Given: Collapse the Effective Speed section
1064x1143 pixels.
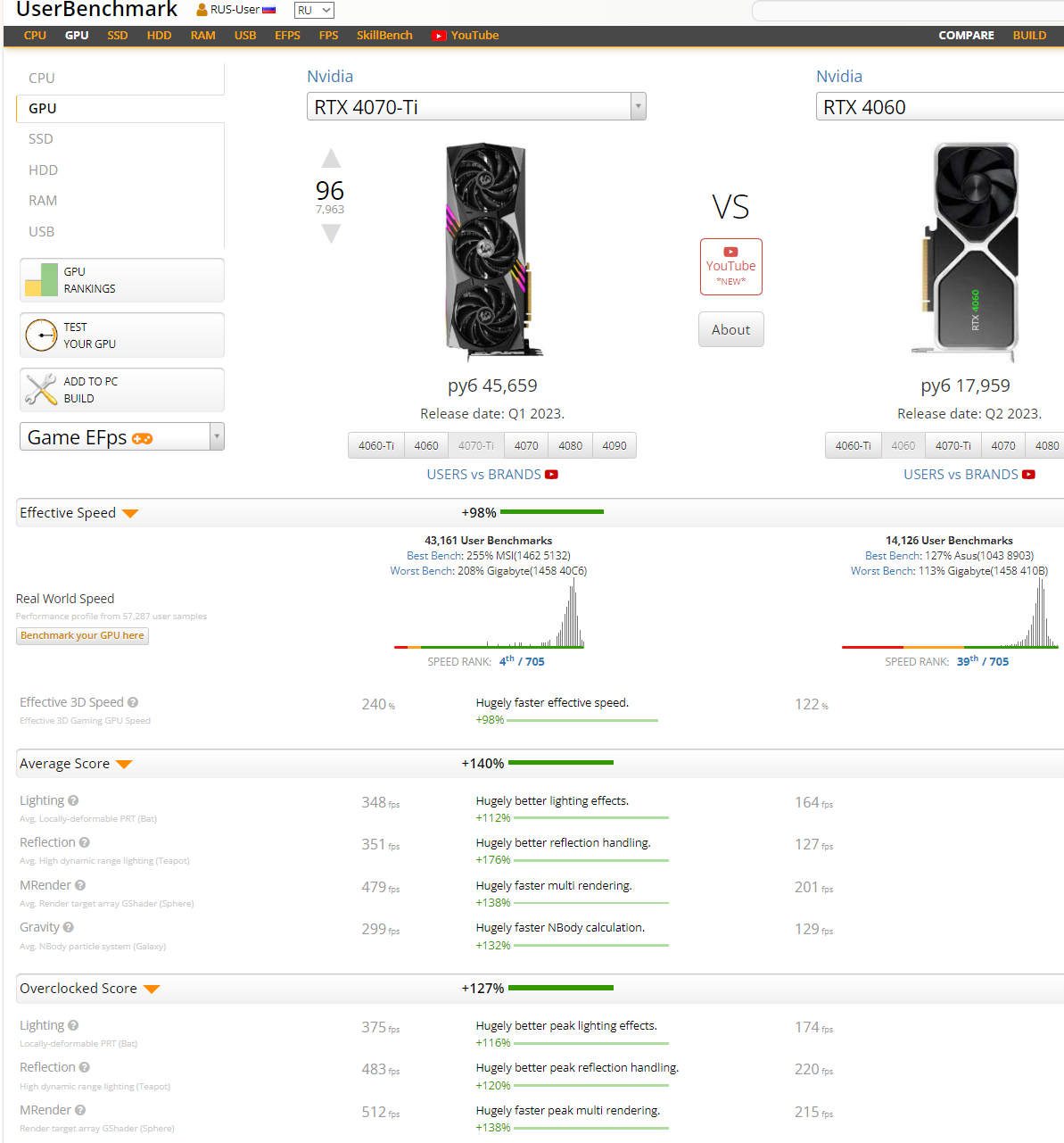Looking at the screenshot, I should coord(130,513).
